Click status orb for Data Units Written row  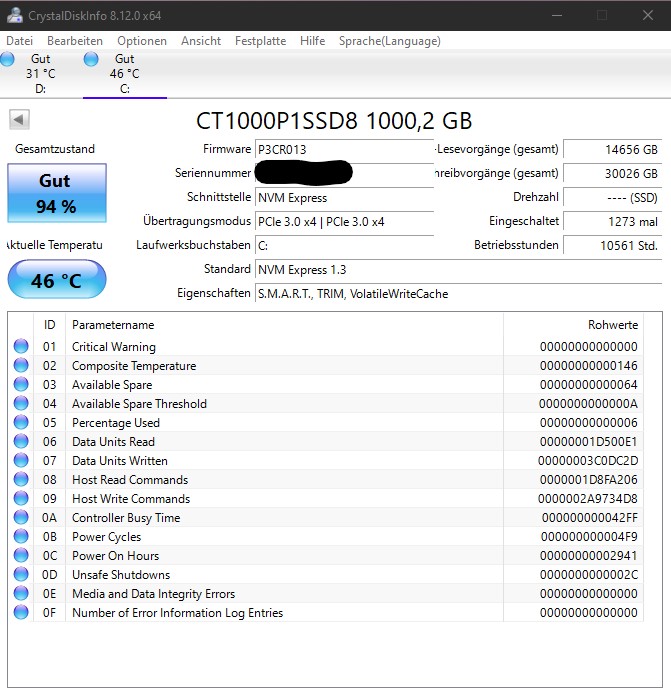tap(21, 460)
